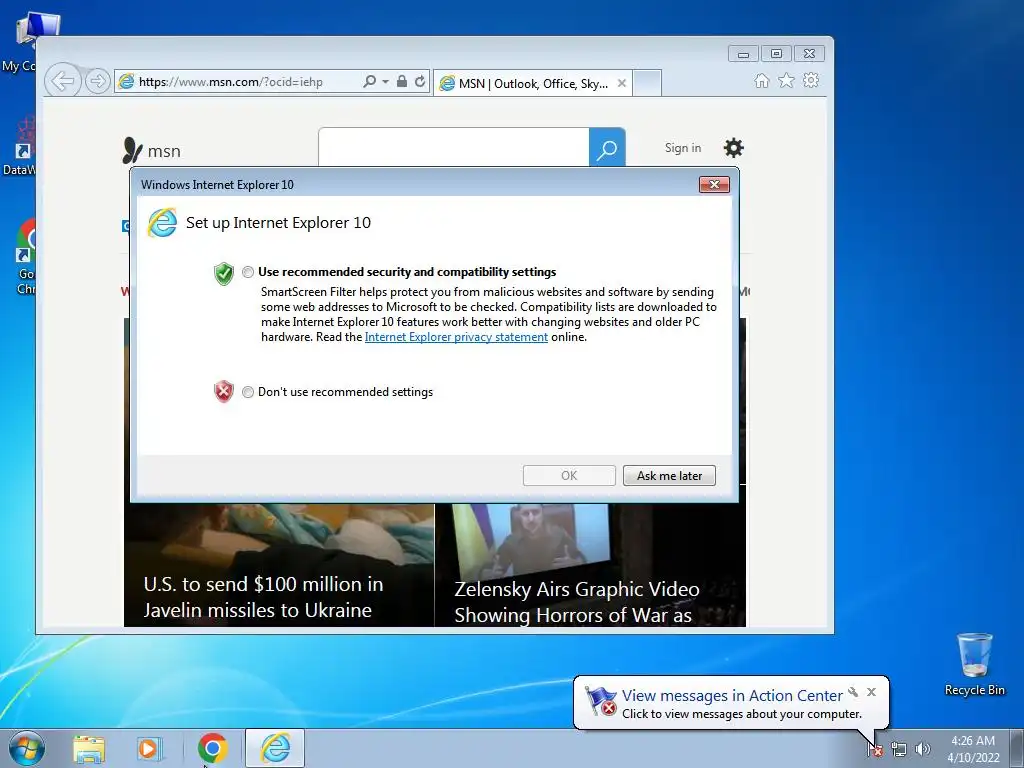Select Google Chrome desktop shortcut
The height and width of the screenshot is (768, 1024).
pos(25,256)
